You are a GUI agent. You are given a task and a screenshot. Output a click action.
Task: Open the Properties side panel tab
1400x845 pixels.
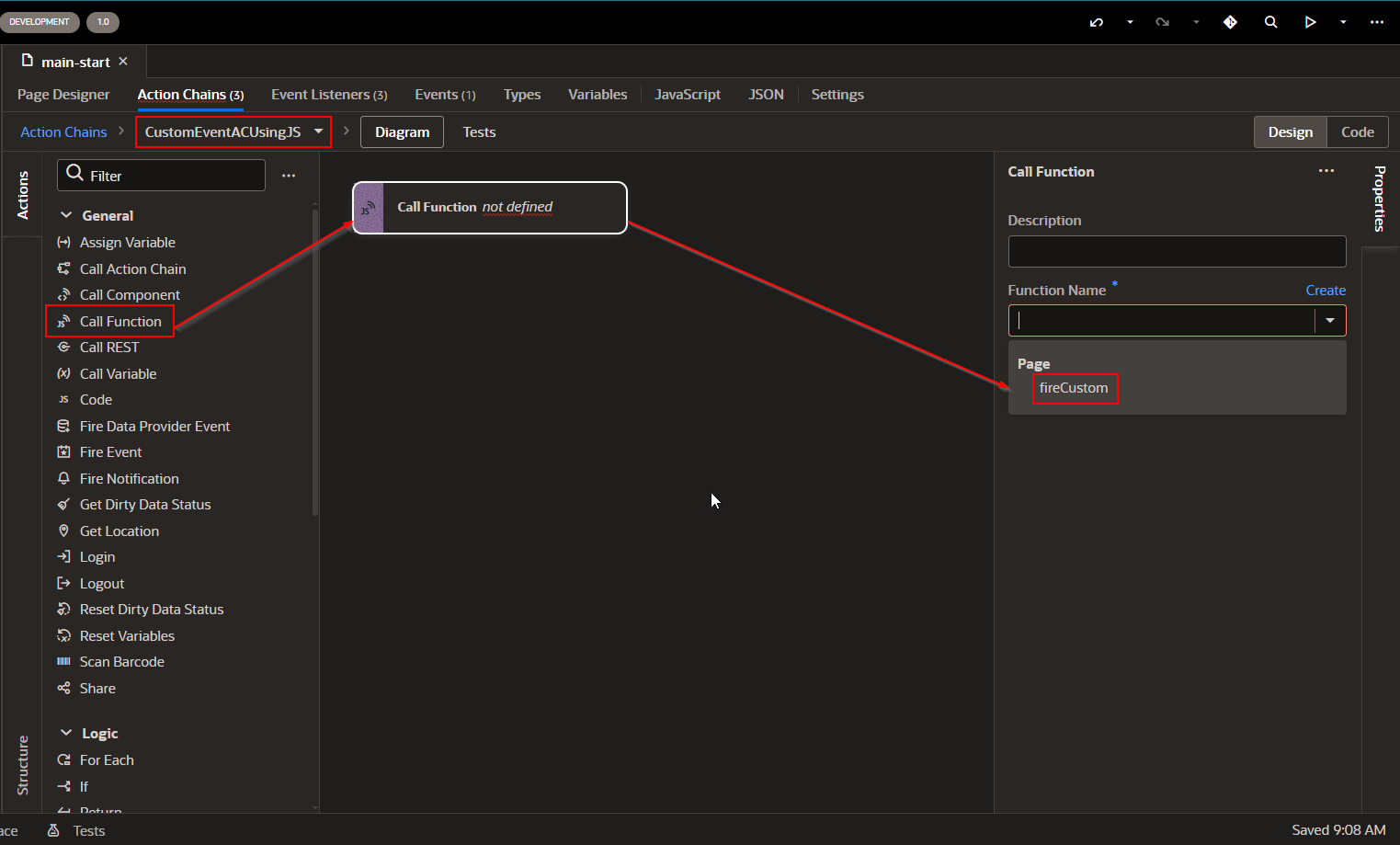(x=1379, y=199)
